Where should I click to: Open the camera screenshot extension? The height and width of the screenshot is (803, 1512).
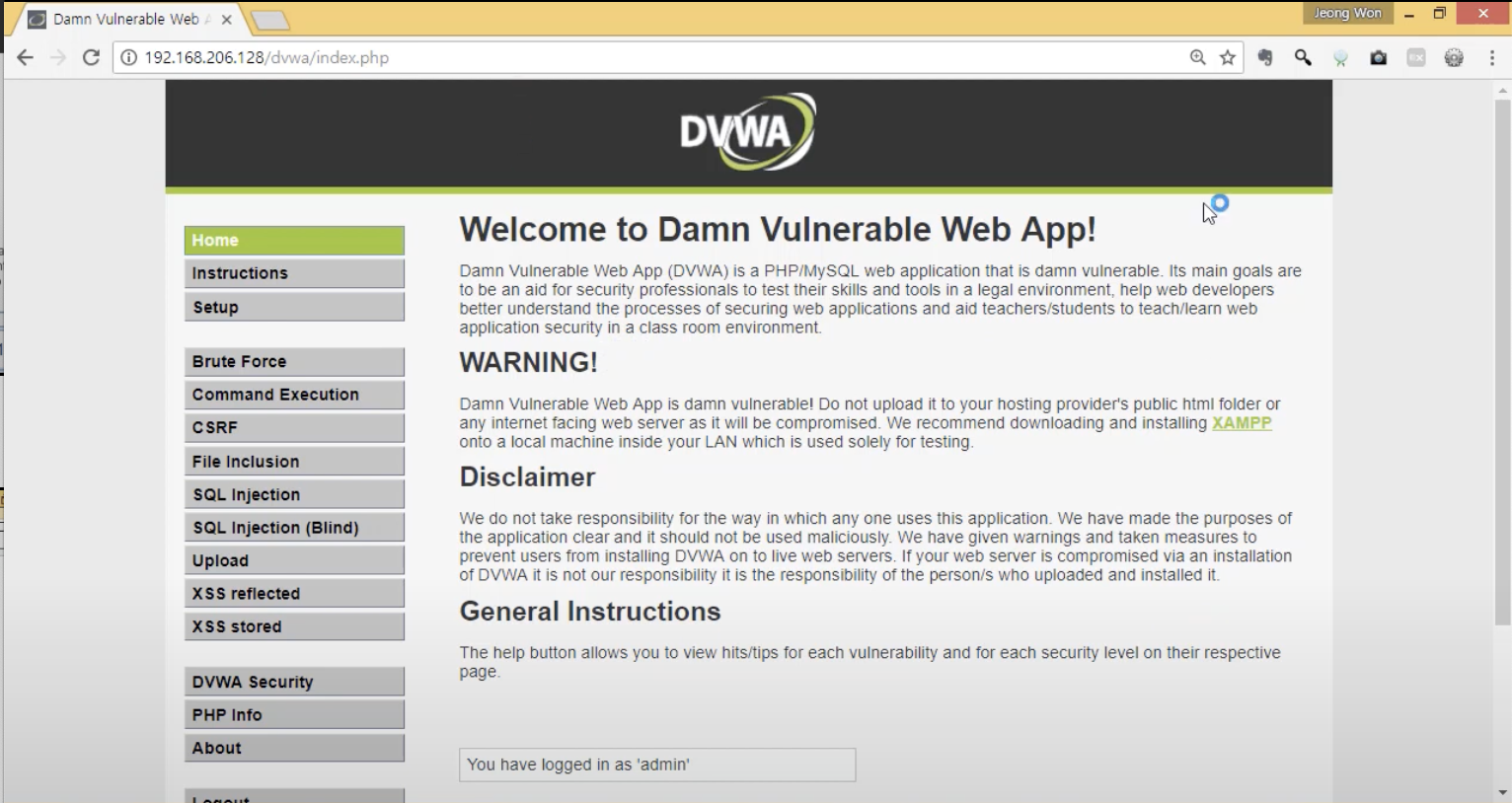pyautogui.click(x=1379, y=57)
